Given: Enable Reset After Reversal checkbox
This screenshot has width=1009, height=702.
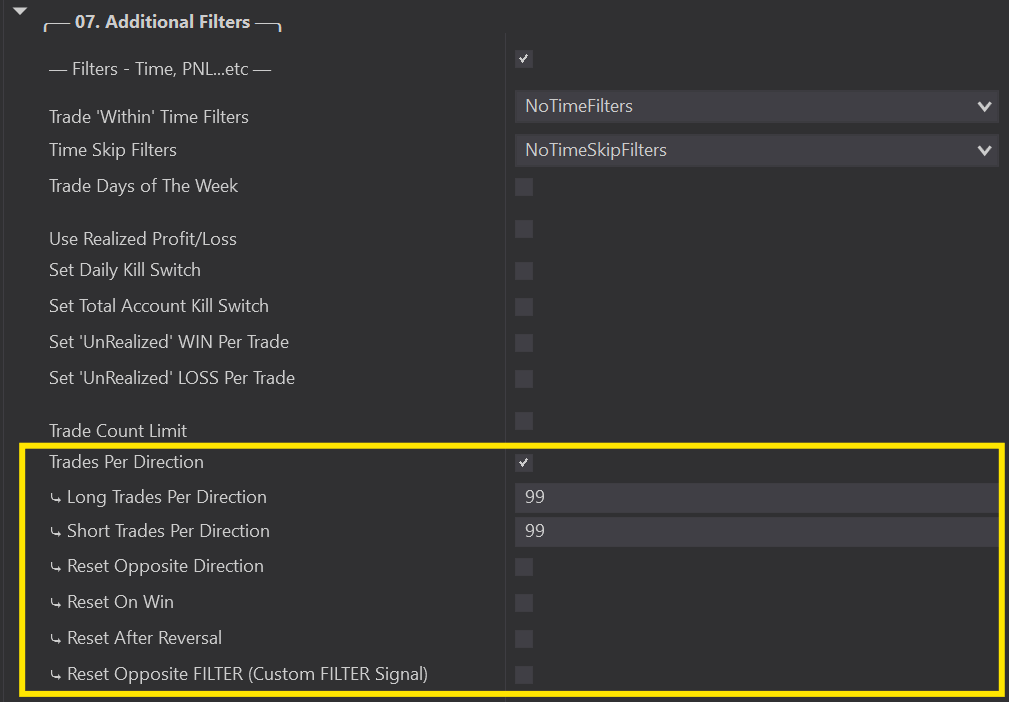Looking at the screenshot, I should pos(524,639).
